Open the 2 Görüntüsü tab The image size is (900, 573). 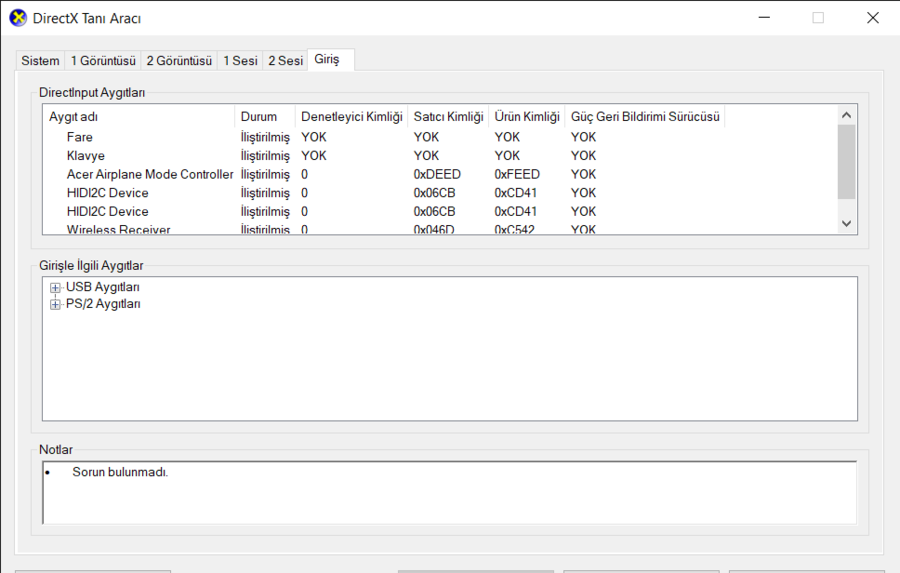(179, 61)
